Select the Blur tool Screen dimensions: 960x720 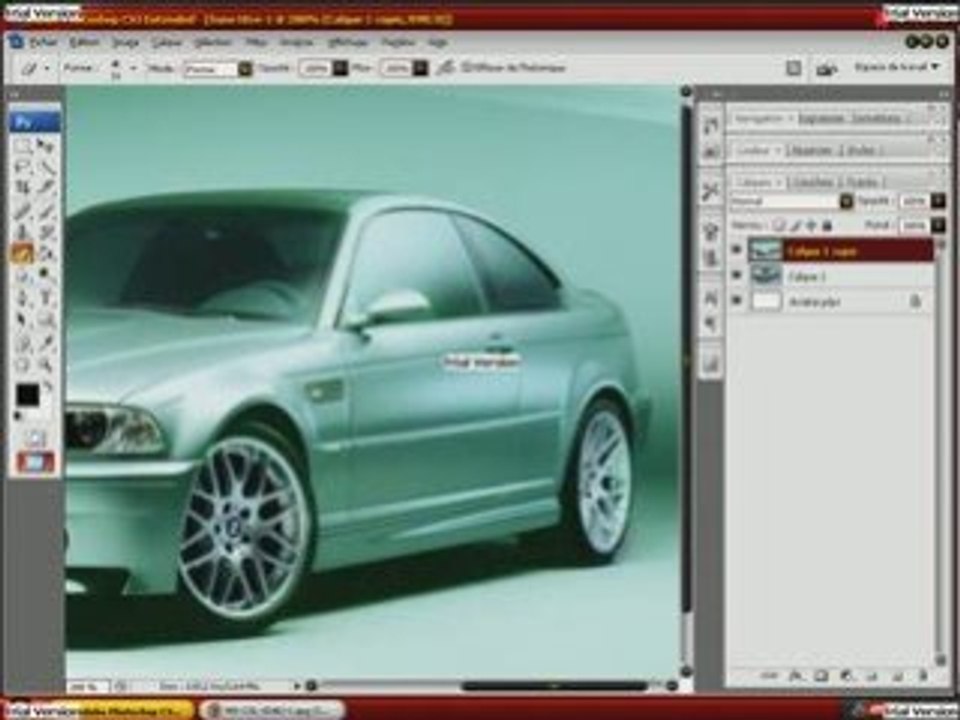coord(23,276)
